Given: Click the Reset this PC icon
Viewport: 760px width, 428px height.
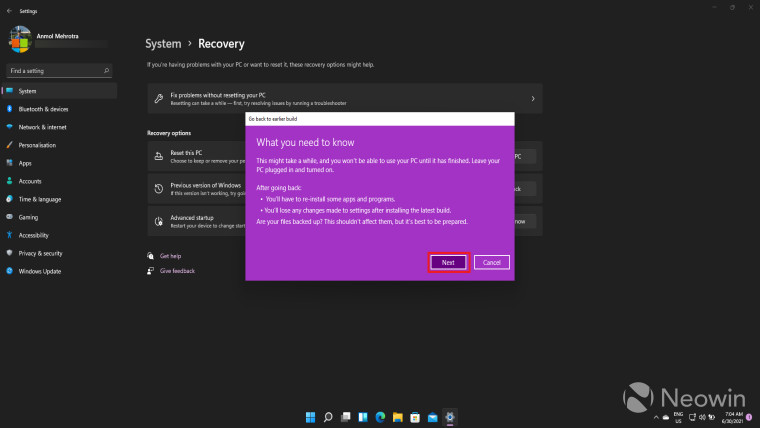Looking at the screenshot, I should coord(158,156).
